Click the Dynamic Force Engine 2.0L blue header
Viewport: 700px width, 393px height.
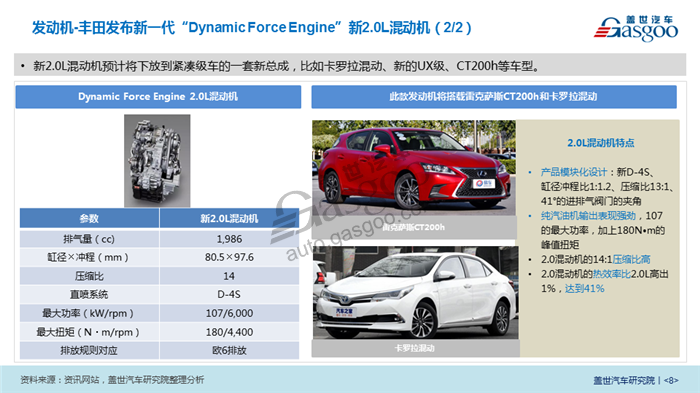pos(158,97)
